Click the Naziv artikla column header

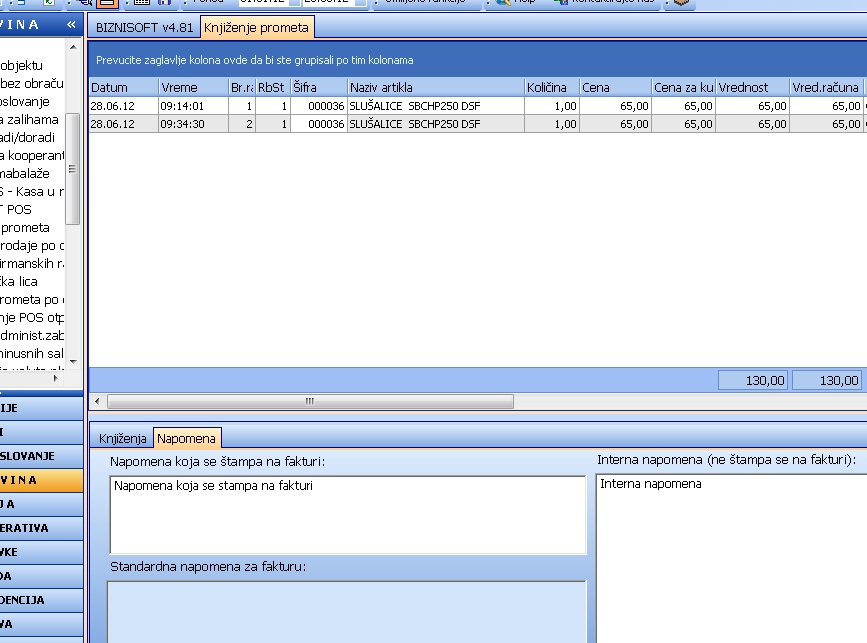coord(436,88)
